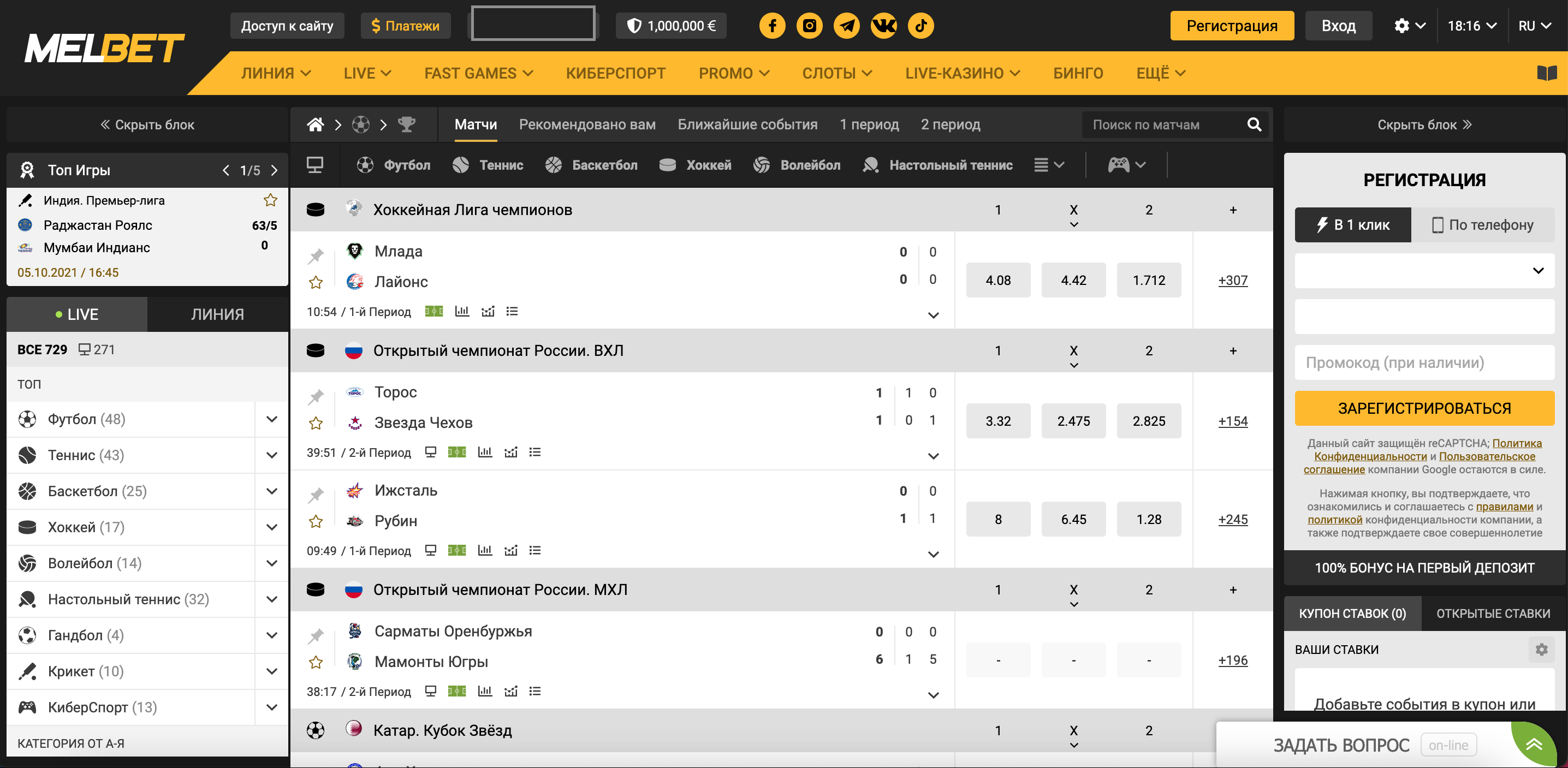The height and width of the screenshot is (768, 1568).
Task: Pin the Ижсталь vs Рубин match
Action: (x=316, y=495)
